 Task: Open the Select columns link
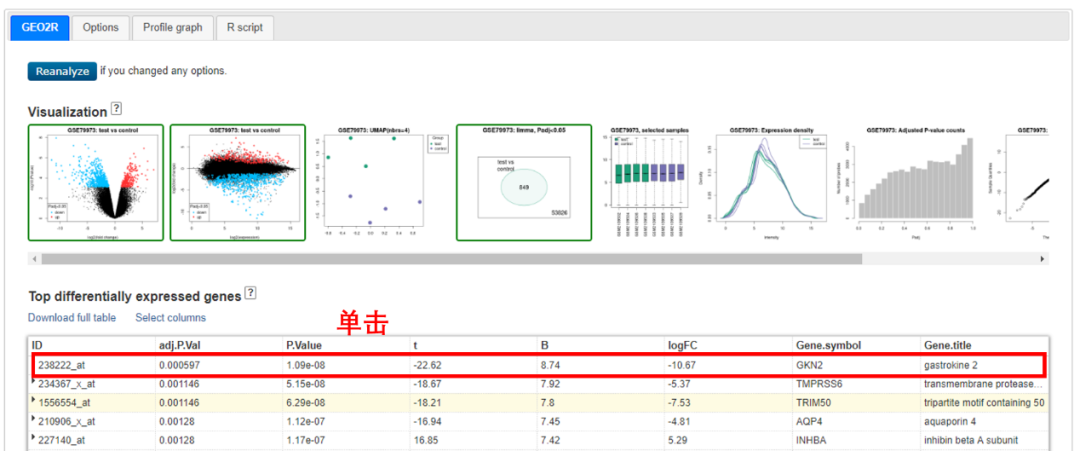pyautogui.click(x=170, y=317)
